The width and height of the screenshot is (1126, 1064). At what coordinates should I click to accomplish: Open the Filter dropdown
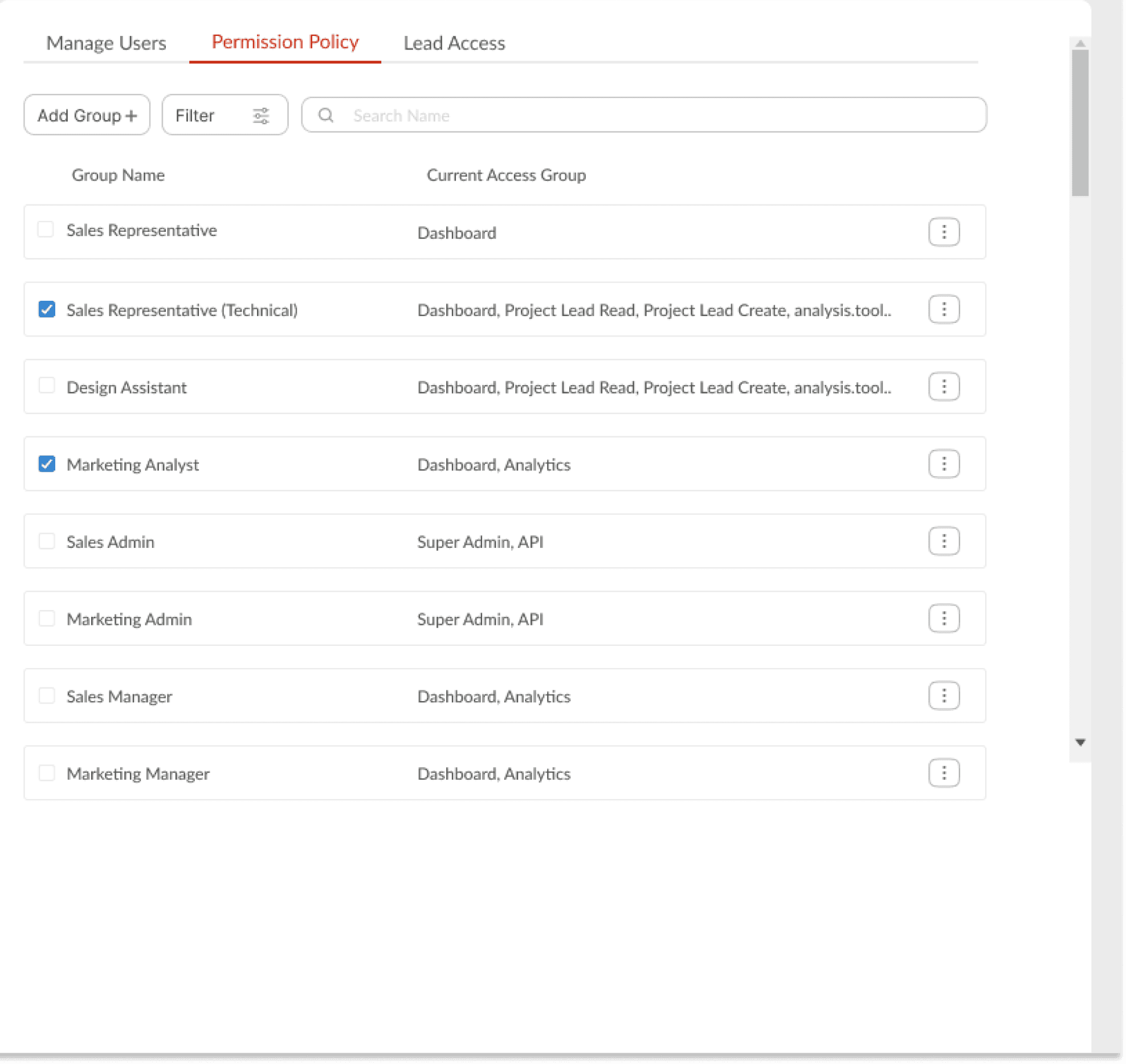point(225,115)
